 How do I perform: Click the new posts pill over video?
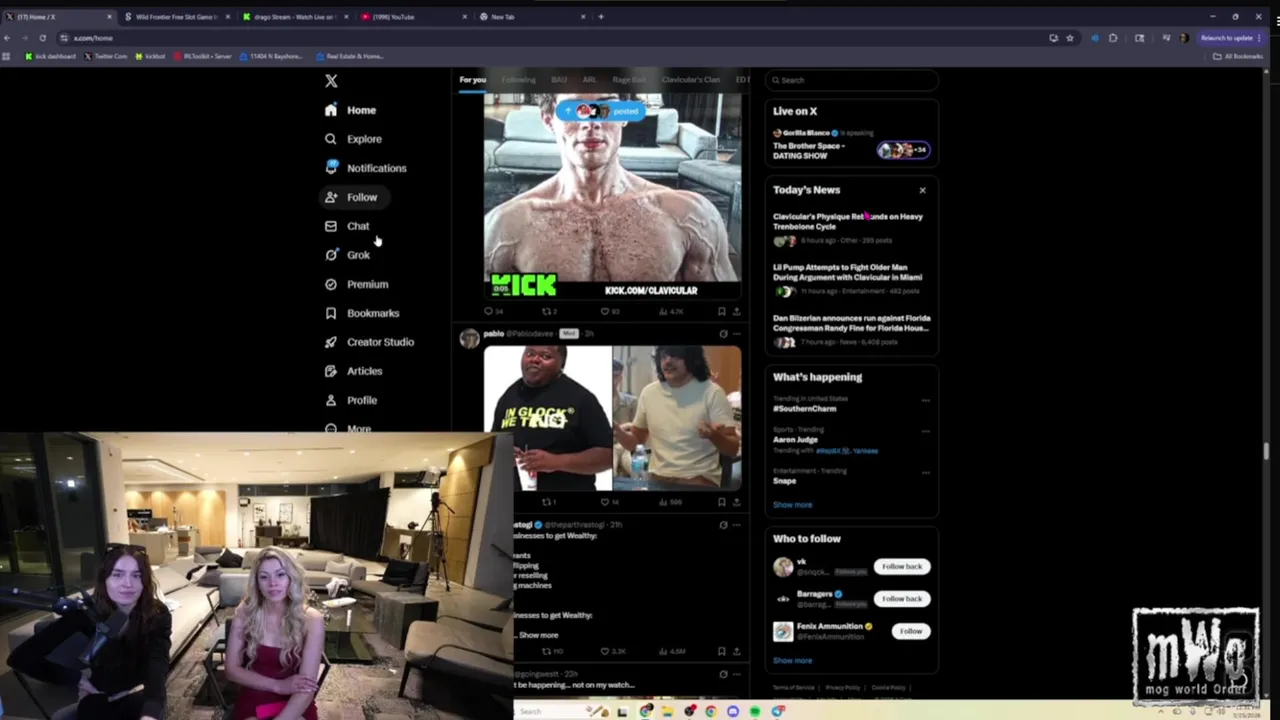coord(602,111)
